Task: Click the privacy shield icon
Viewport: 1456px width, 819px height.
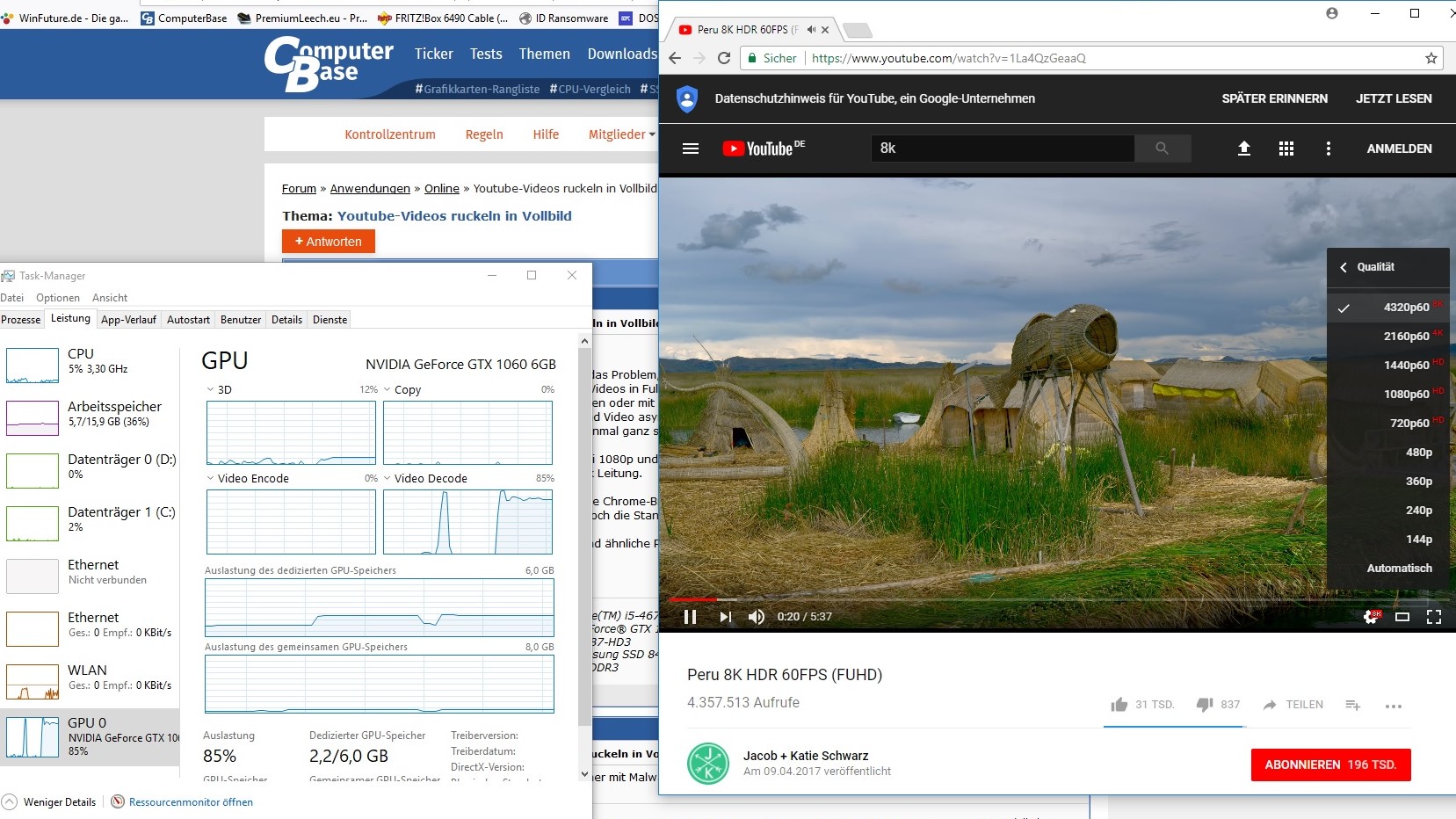Action: [x=687, y=98]
